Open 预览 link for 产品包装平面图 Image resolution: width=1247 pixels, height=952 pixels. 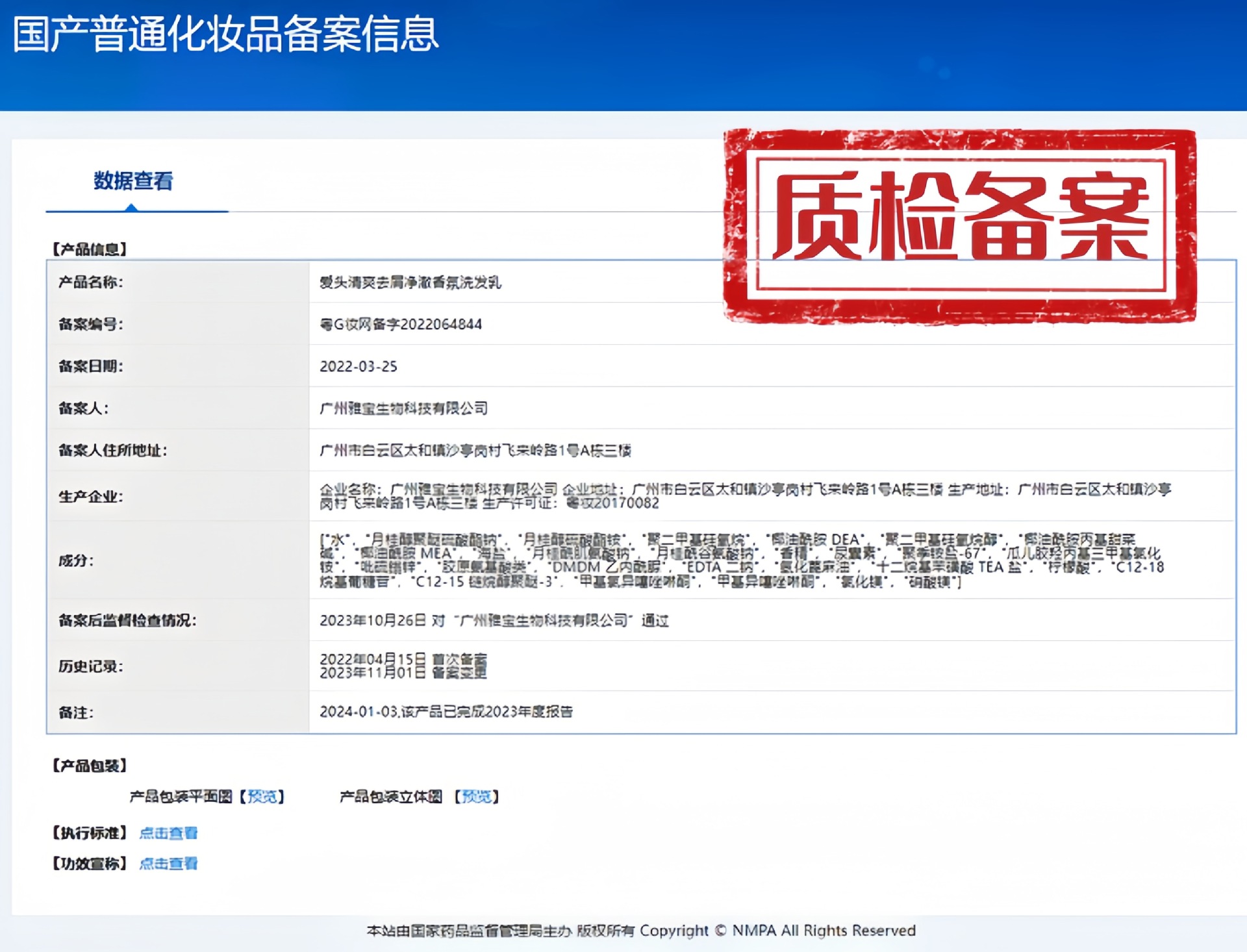pyautogui.click(x=262, y=796)
